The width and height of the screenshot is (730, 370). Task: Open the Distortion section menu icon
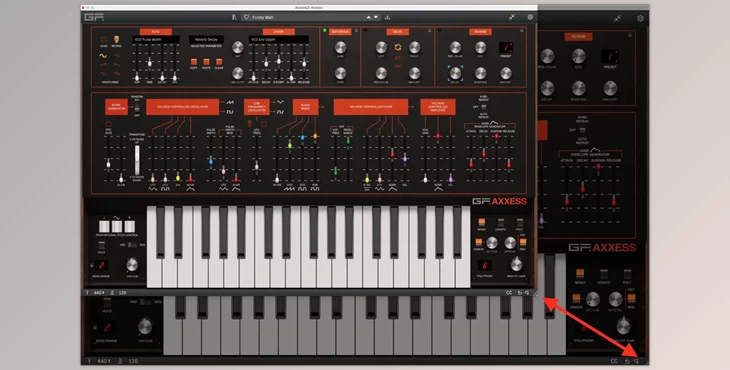point(357,31)
